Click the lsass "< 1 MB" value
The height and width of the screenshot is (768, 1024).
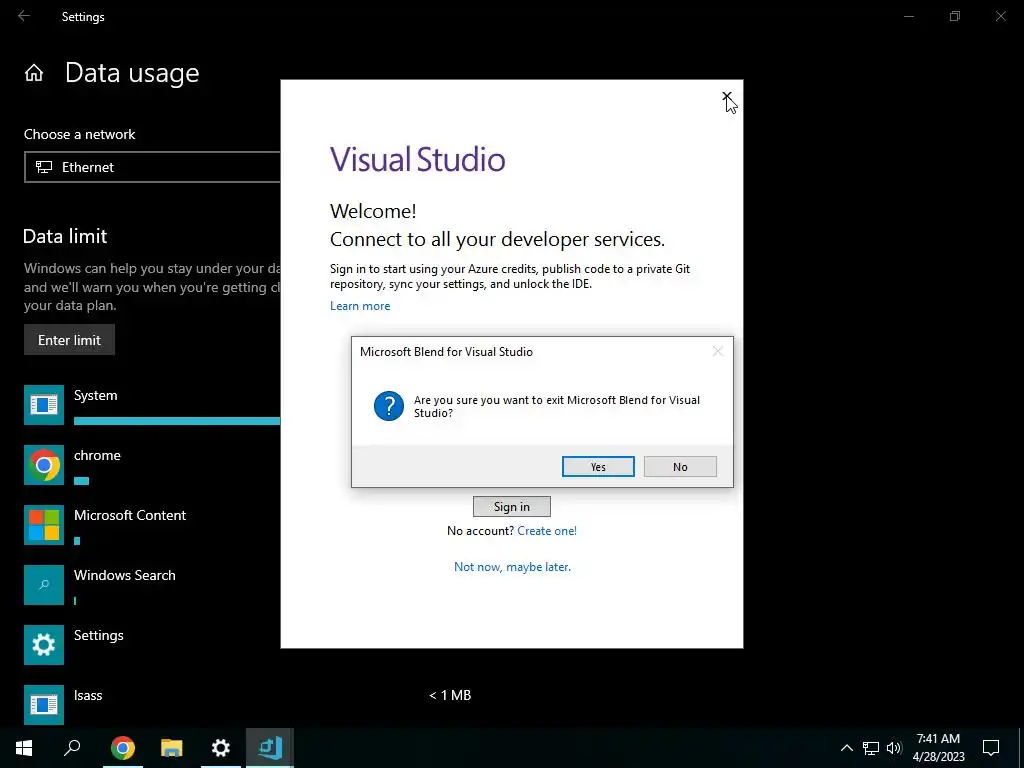[450, 695]
